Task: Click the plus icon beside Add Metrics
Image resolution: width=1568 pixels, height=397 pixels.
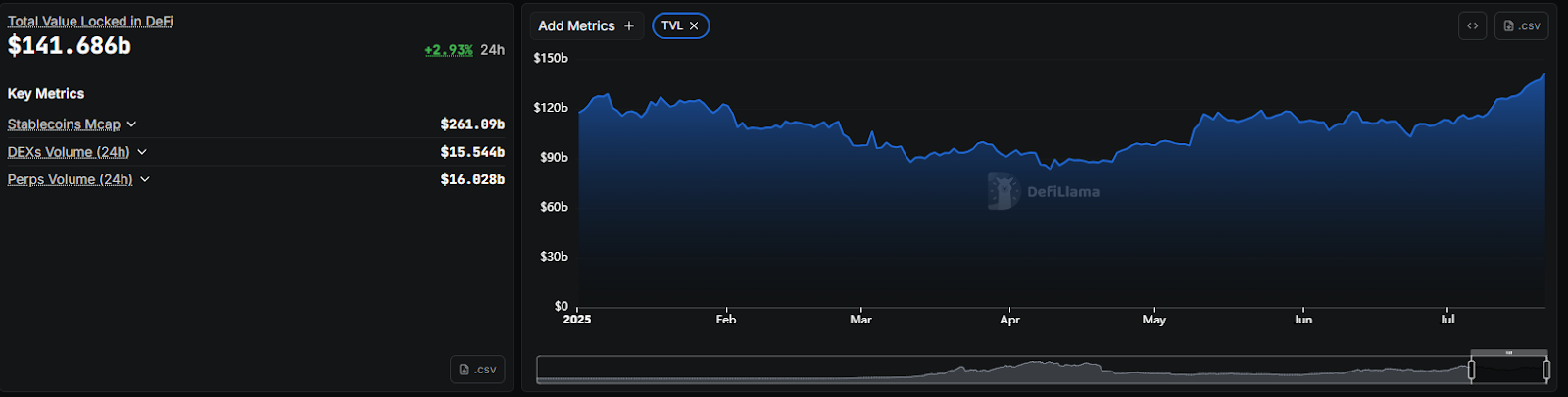Action: [x=629, y=26]
